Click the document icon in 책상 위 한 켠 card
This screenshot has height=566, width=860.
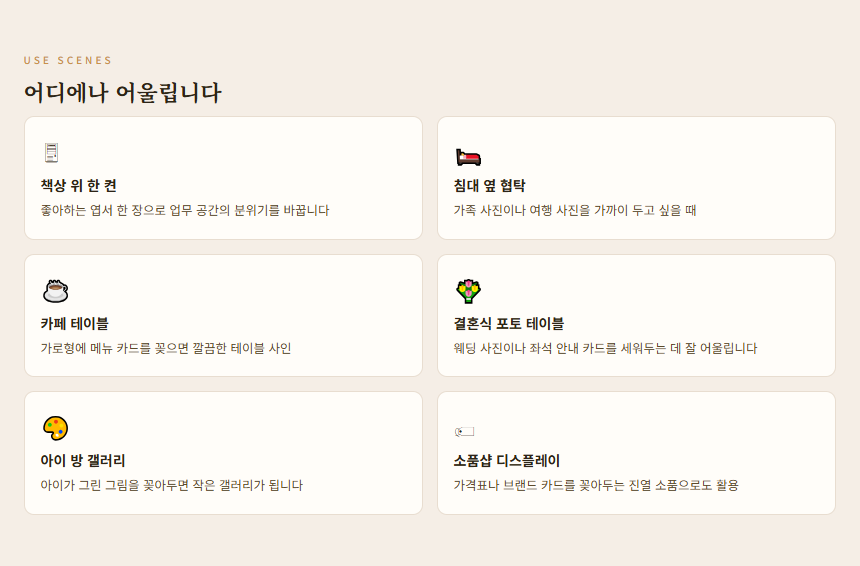pos(51,153)
